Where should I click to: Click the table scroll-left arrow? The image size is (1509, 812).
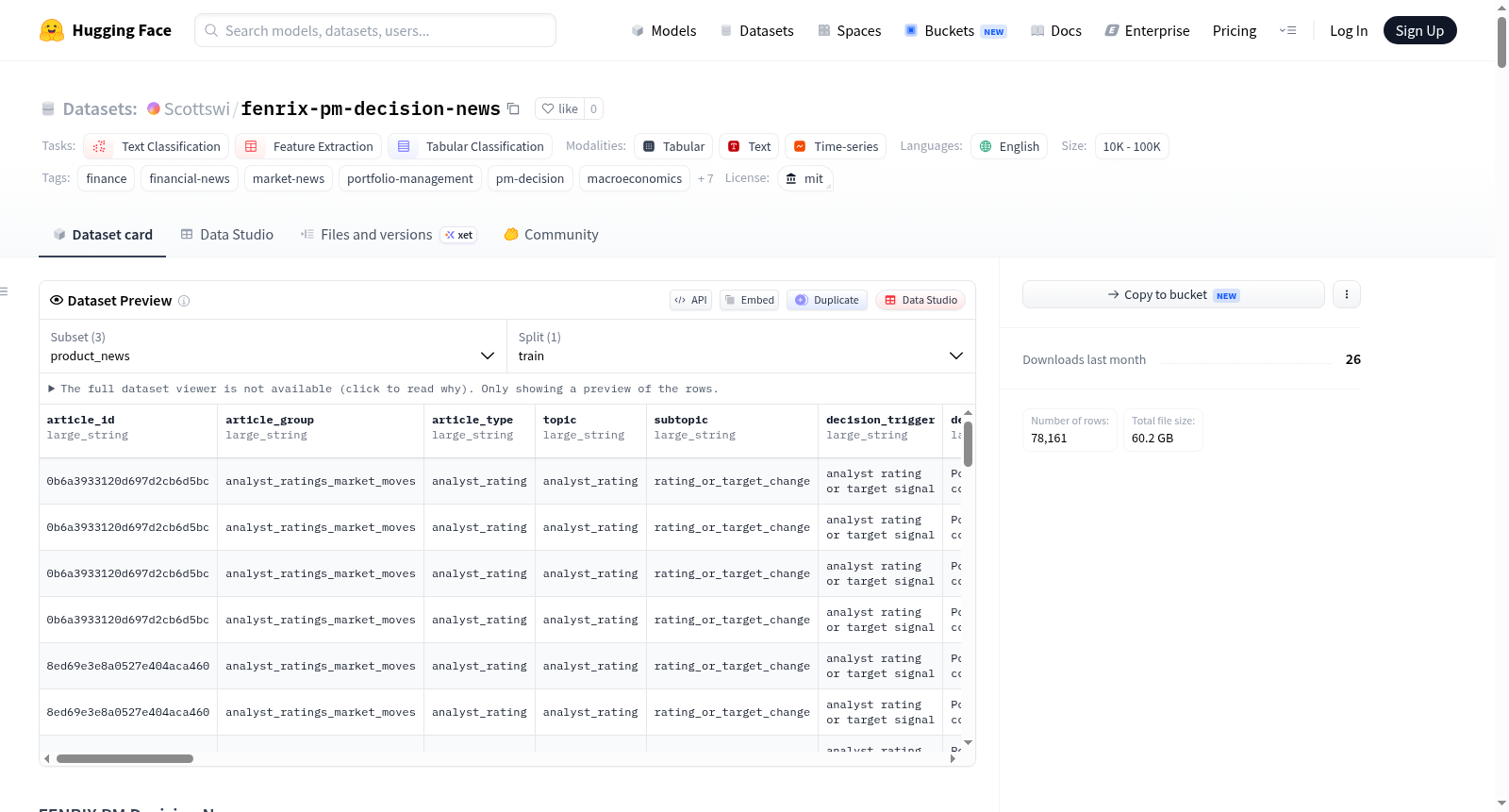(46, 758)
